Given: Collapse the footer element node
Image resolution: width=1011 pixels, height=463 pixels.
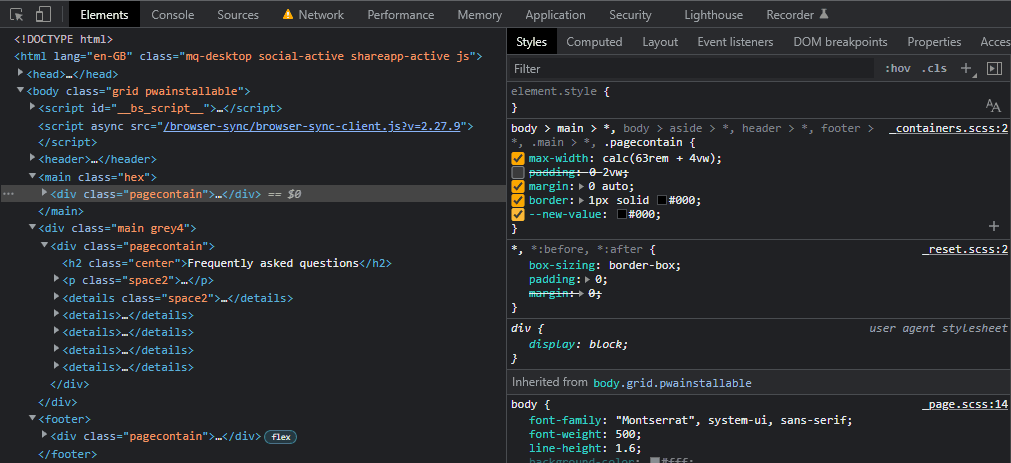Looking at the screenshot, I should (33, 419).
